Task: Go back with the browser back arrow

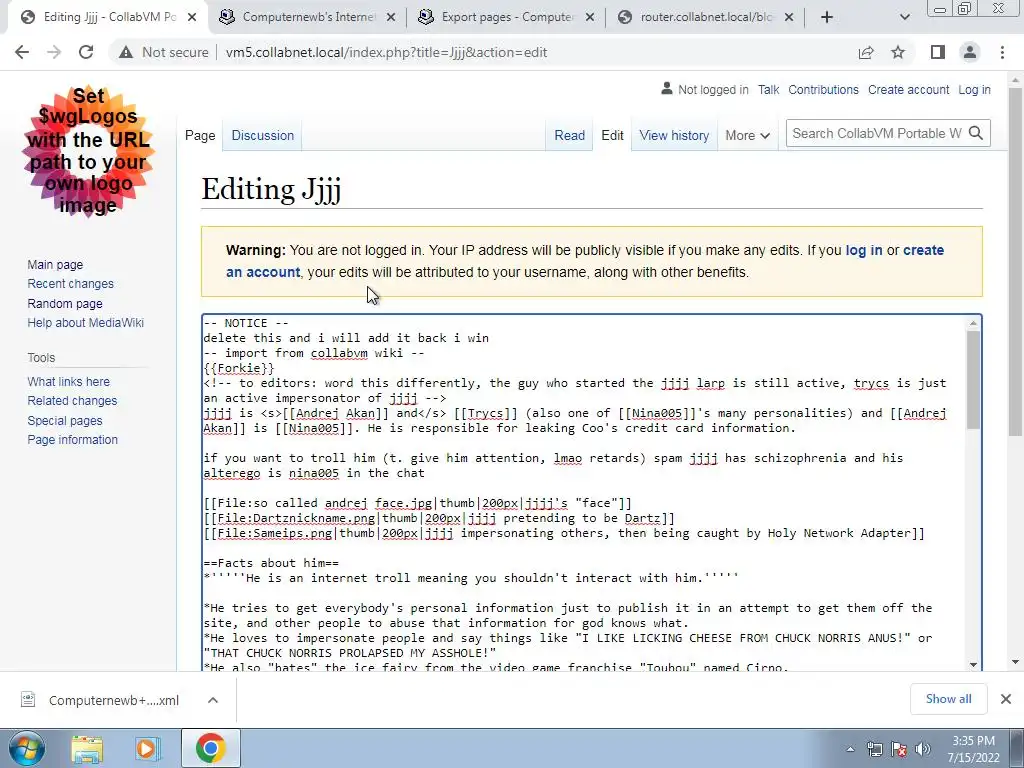Action: 22,52
